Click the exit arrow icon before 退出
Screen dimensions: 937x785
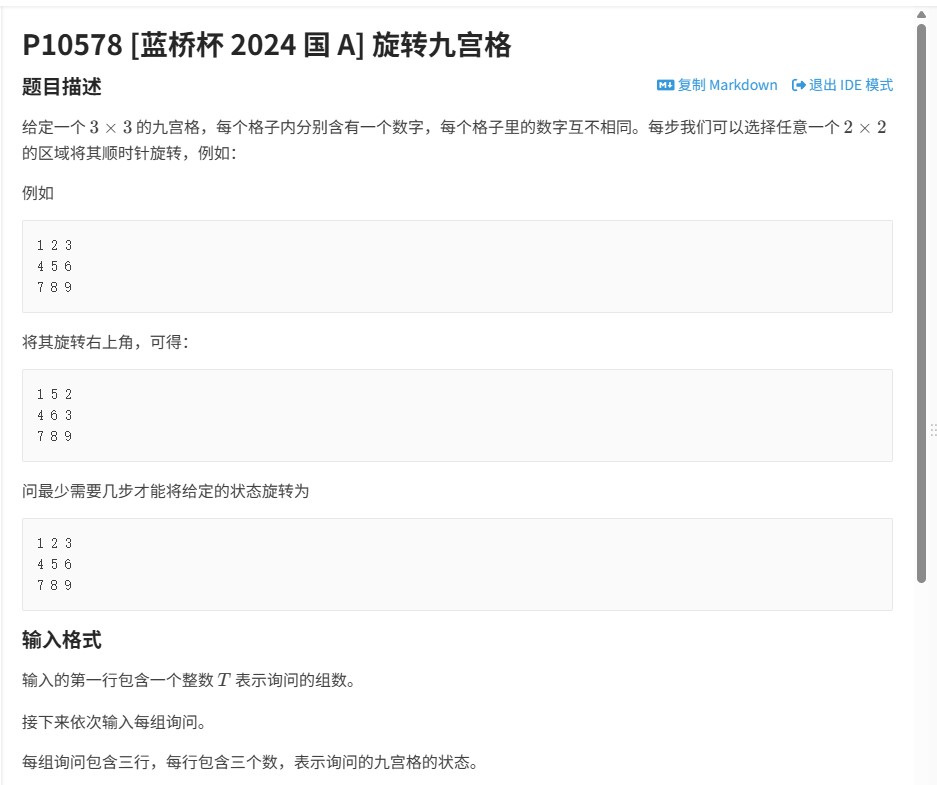[x=798, y=85]
